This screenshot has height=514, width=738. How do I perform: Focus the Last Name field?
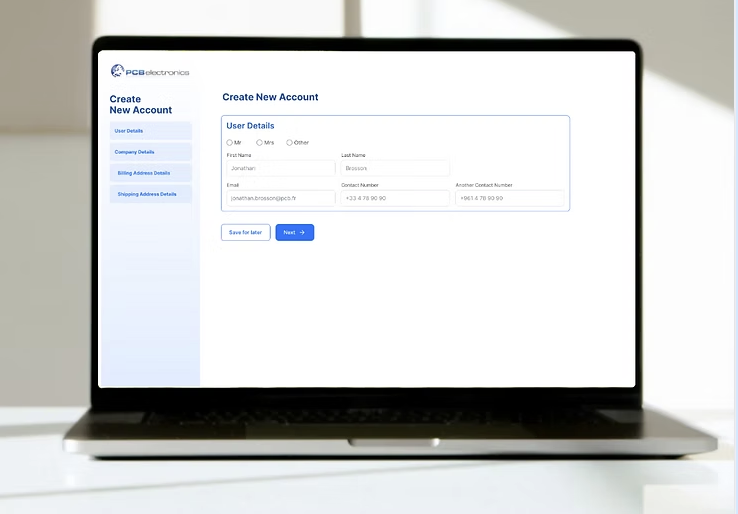tap(395, 168)
